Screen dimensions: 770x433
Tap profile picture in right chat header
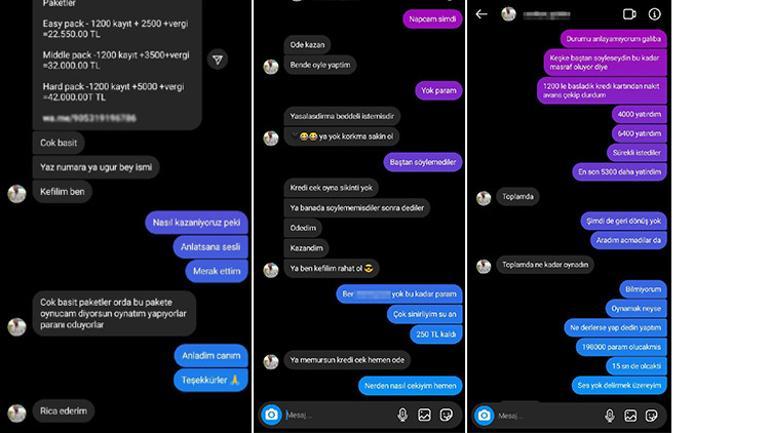509,14
